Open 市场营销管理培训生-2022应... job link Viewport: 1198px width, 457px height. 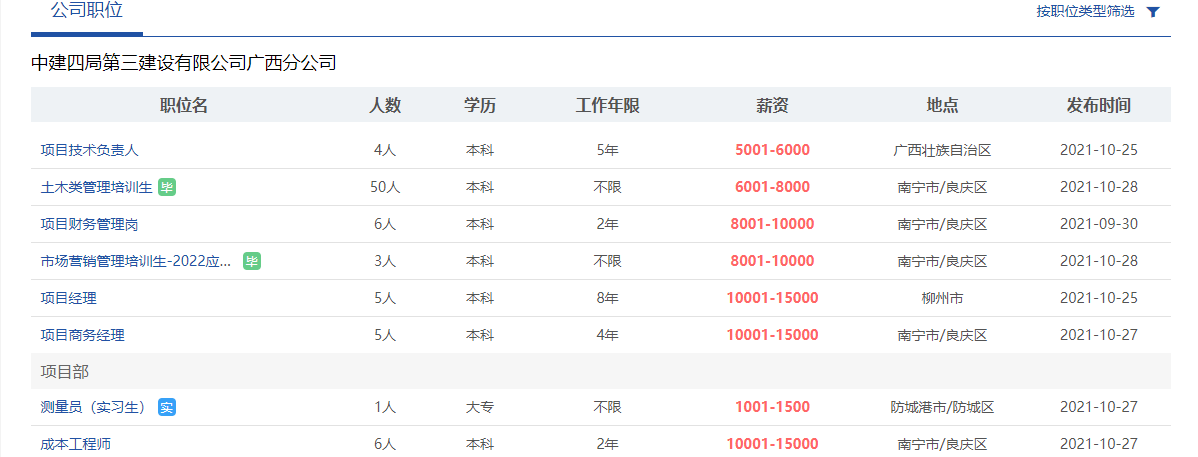coord(136,261)
